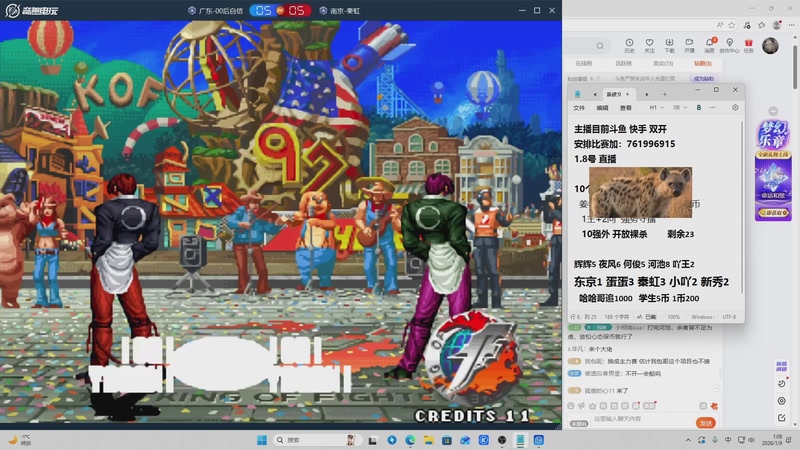The width and height of the screenshot is (800, 450).
Task: Open the 创作中心 creator center icon
Action: pos(729,45)
